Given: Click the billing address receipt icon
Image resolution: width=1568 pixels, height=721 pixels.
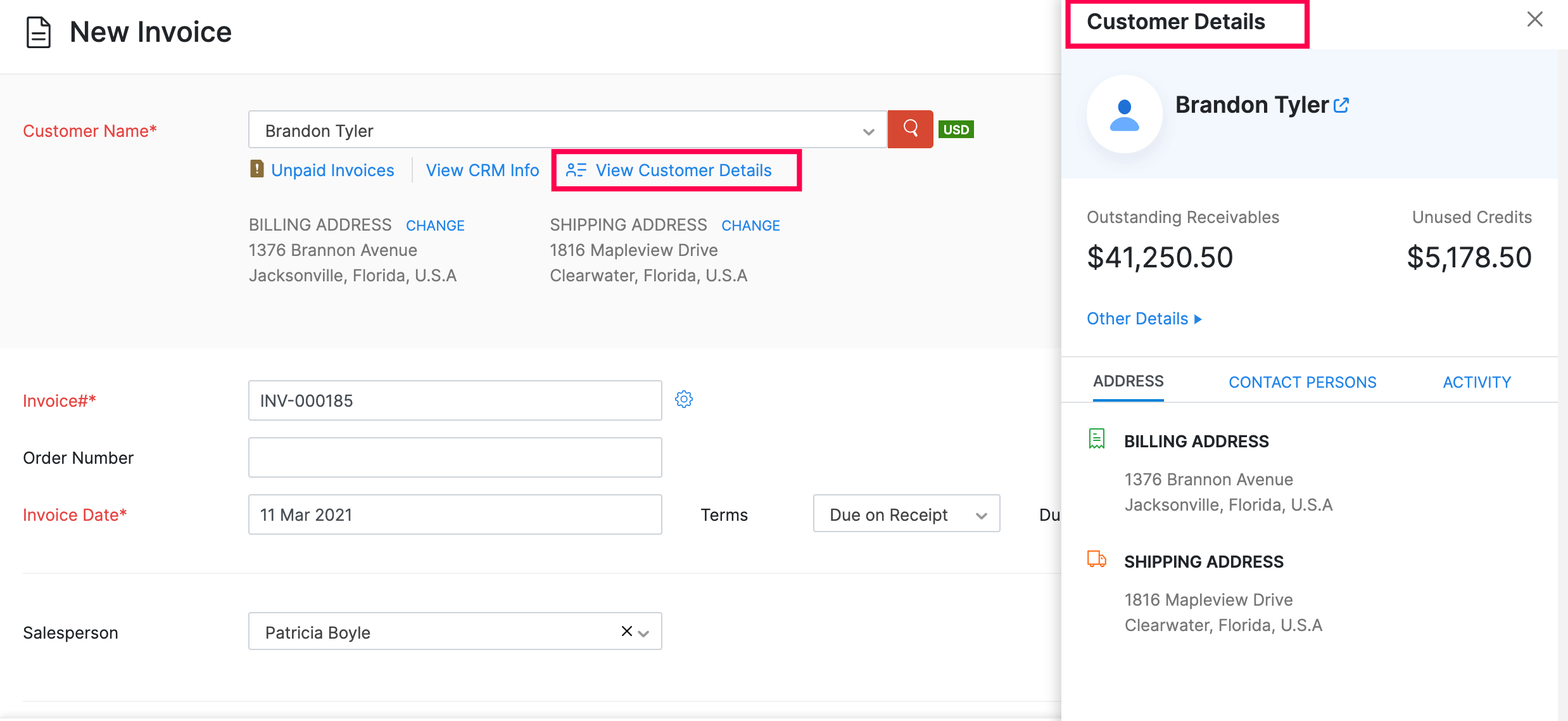Looking at the screenshot, I should (x=1096, y=438).
